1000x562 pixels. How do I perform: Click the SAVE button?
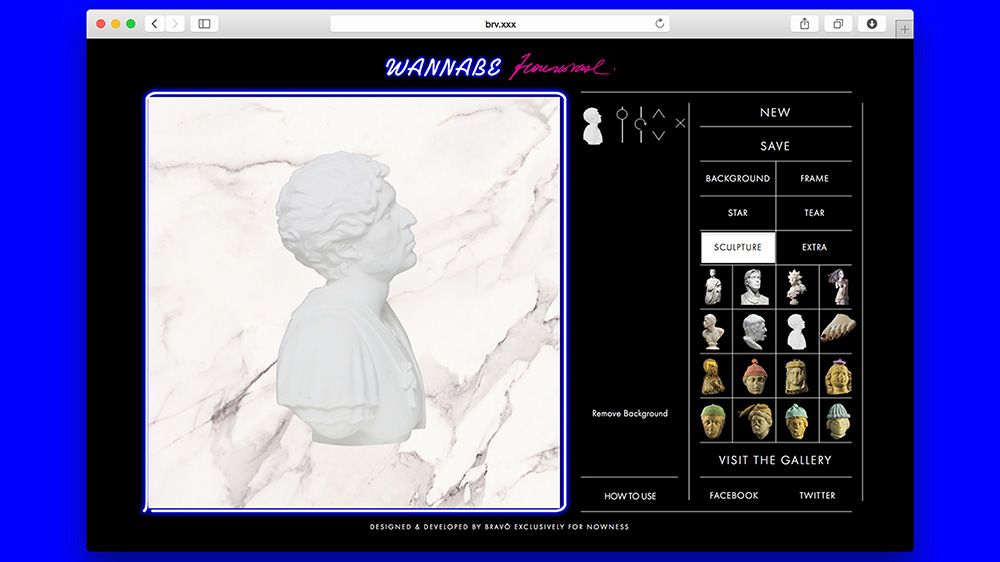[775, 146]
